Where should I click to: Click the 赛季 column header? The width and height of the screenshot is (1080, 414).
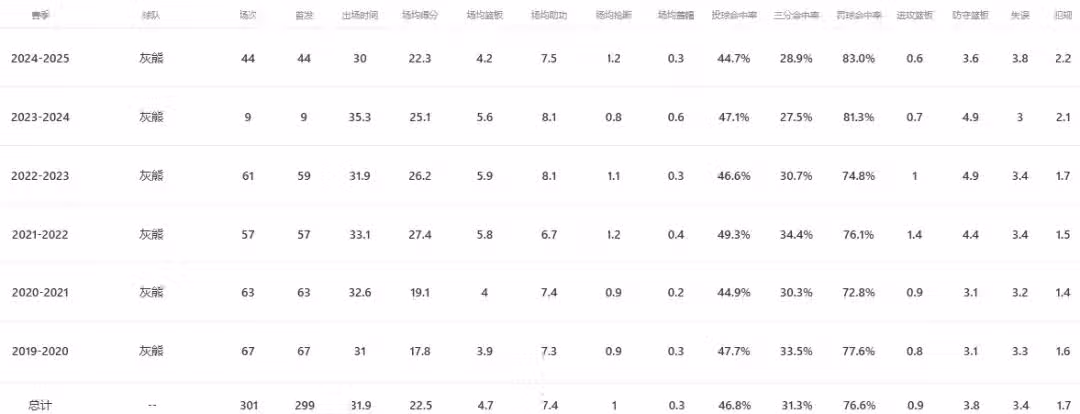40,17
